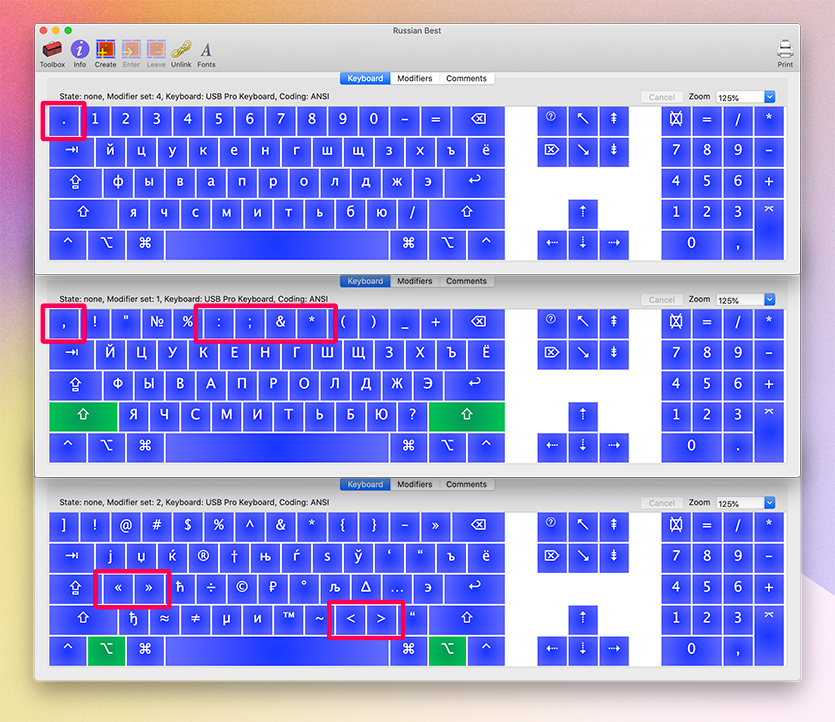Click the ? key in modifier set 1 pane
Viewport: 835px width, 722px height.
412,416
